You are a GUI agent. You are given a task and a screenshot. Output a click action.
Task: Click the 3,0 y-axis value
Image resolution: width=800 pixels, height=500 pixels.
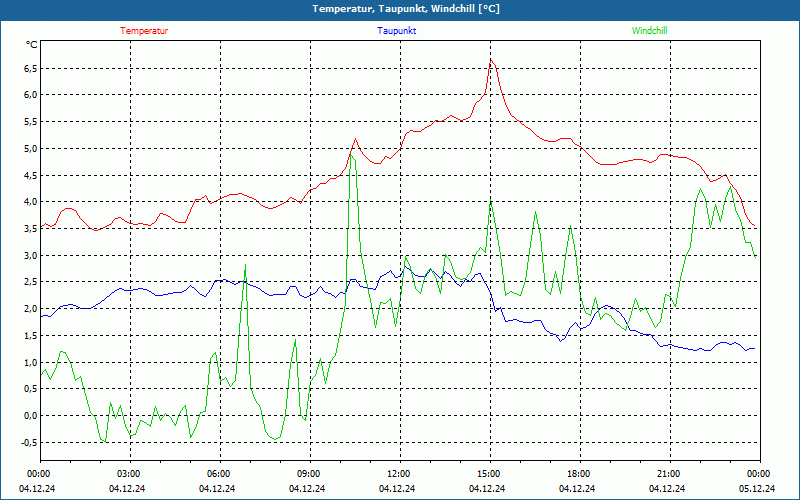coord(30,256)
